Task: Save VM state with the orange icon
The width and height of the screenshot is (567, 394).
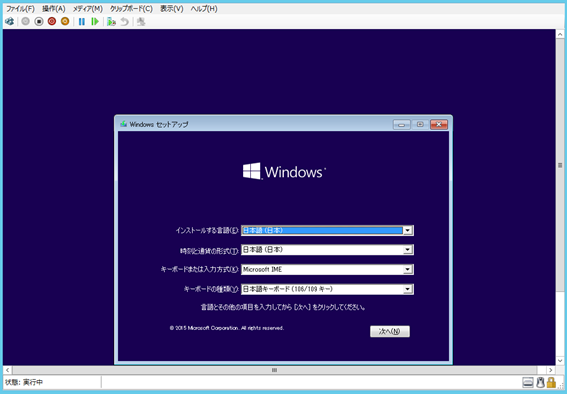Action: [x=65, y=22]
